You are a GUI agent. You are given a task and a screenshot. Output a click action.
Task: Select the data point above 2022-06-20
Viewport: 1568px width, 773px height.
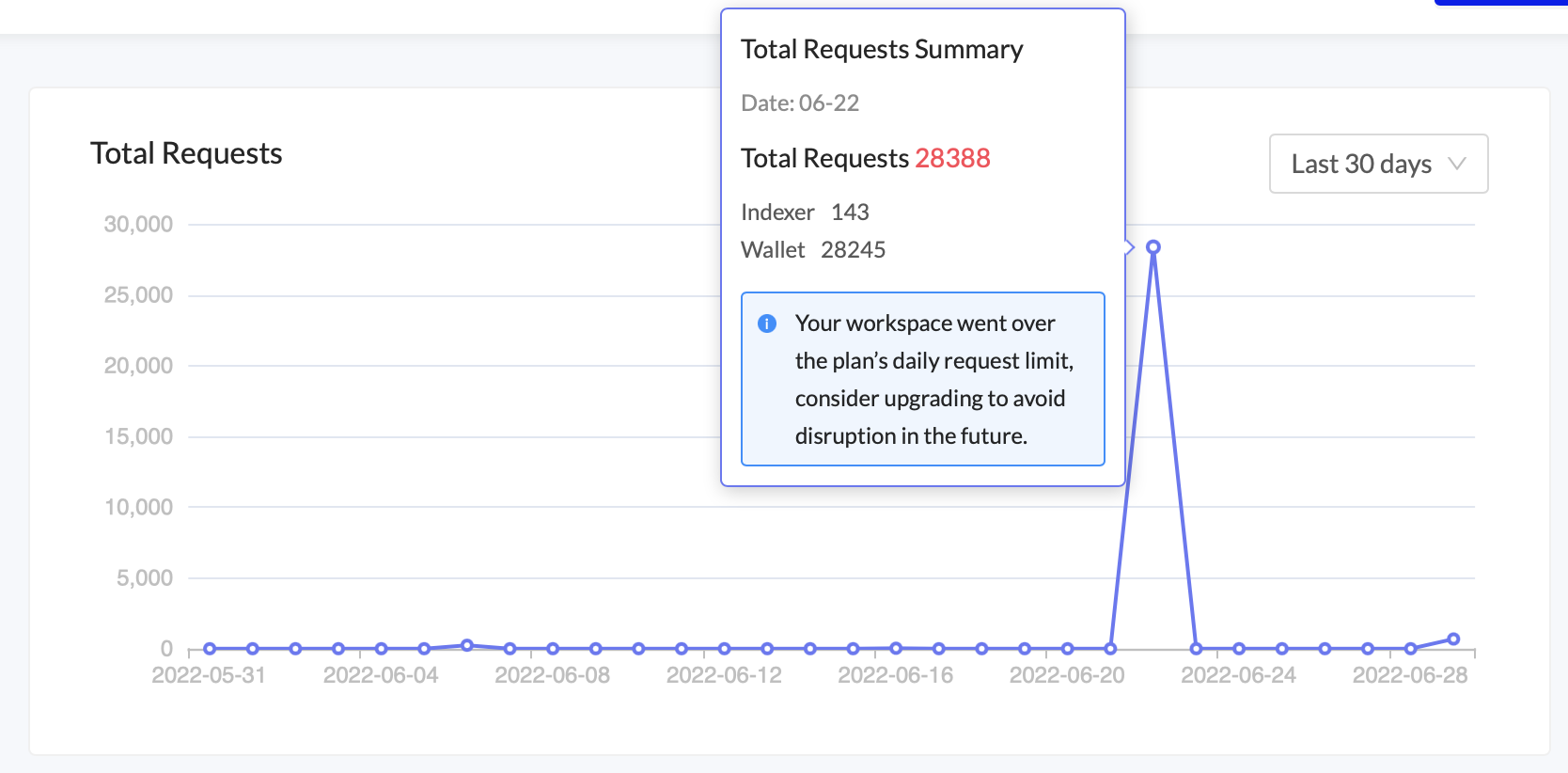(1068, 649)
